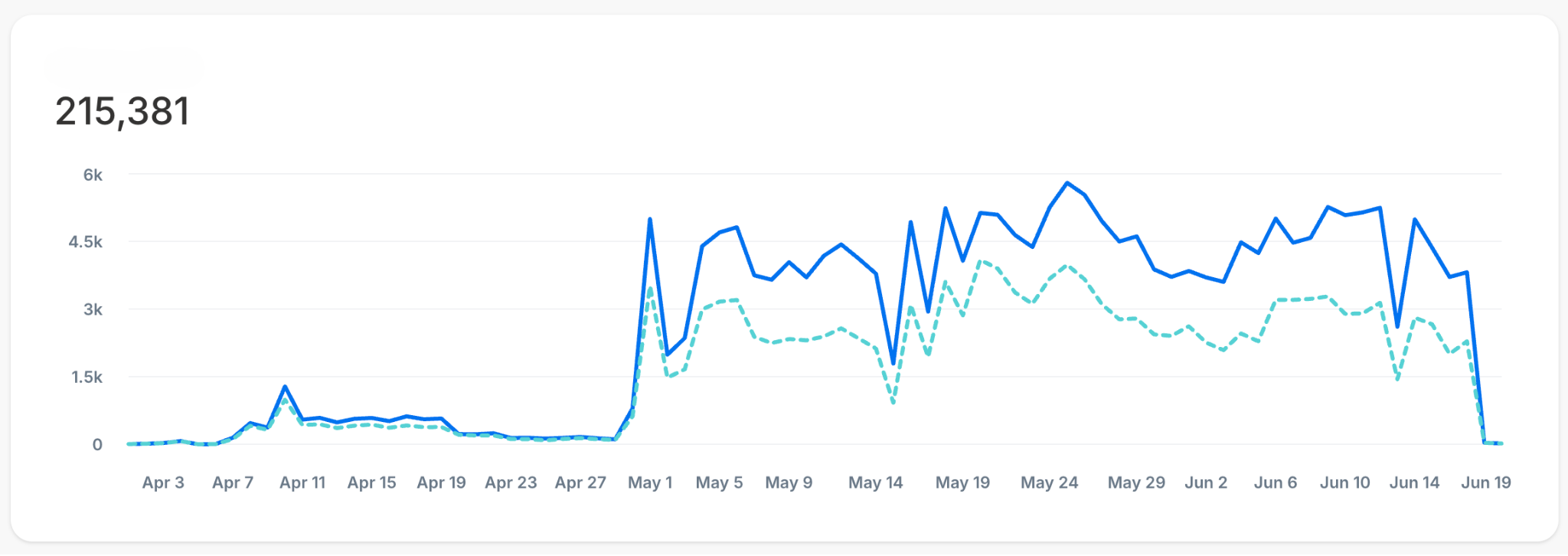Click the Apr 3 date label
Image resolution: width=1568 pixels, height=556 pixels.
tap(163, 483)
